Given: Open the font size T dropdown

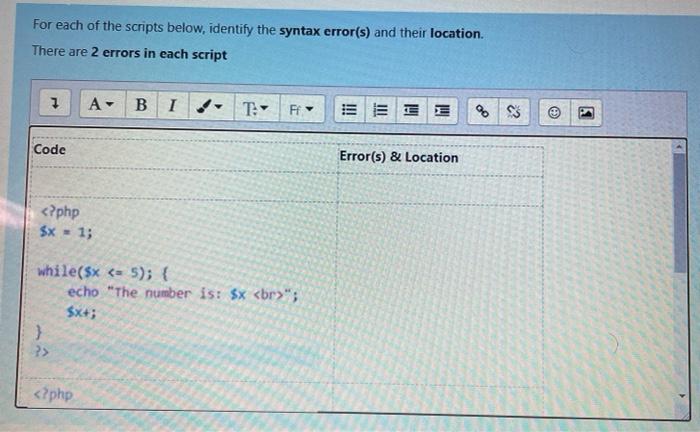Looking at the screenshot, I should 256,108.
